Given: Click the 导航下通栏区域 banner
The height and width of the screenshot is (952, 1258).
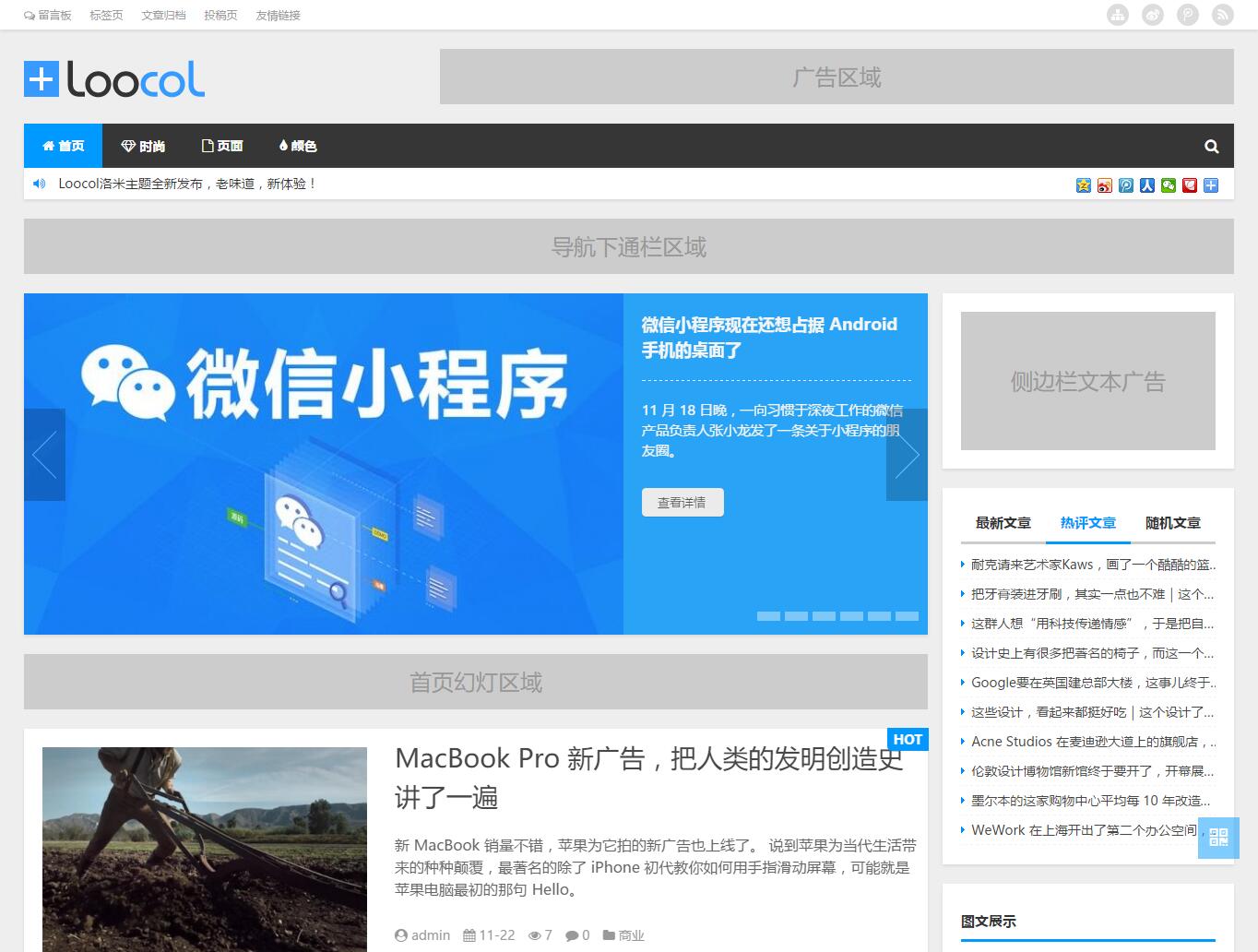Looking at the screenshot, I should click(x=629, y=246).
